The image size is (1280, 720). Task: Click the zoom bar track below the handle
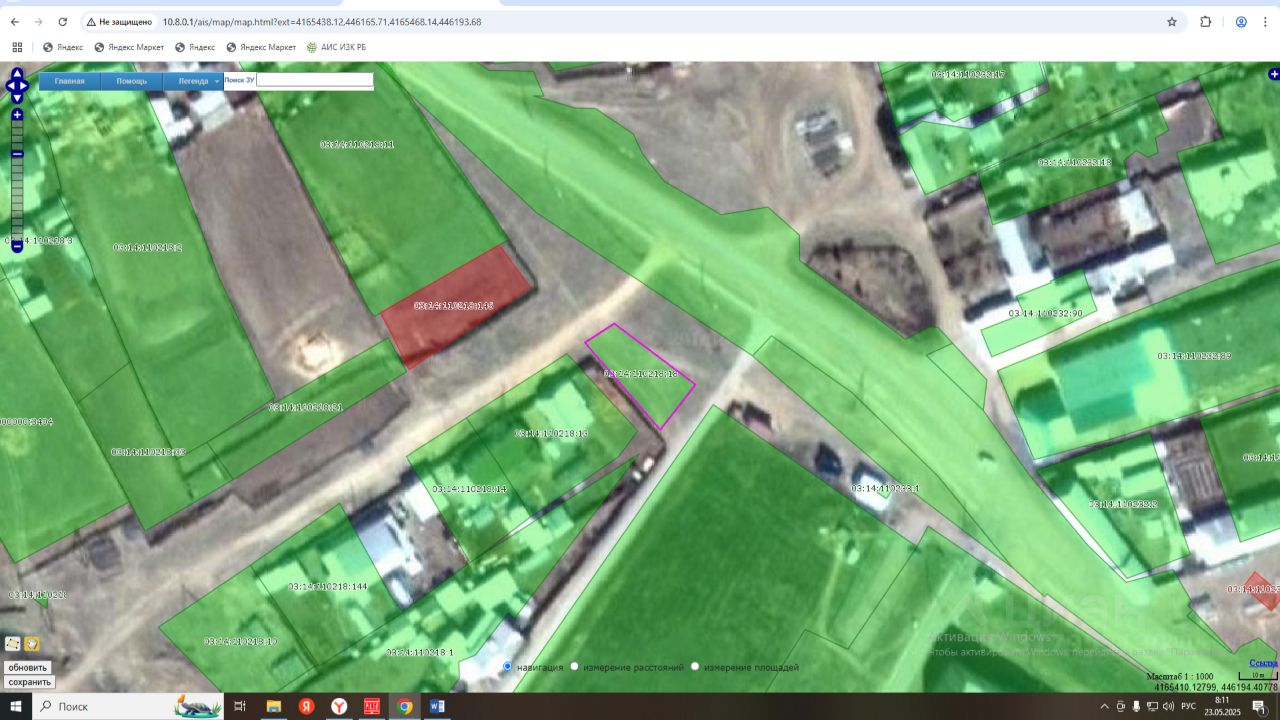(x=17, y=200)
